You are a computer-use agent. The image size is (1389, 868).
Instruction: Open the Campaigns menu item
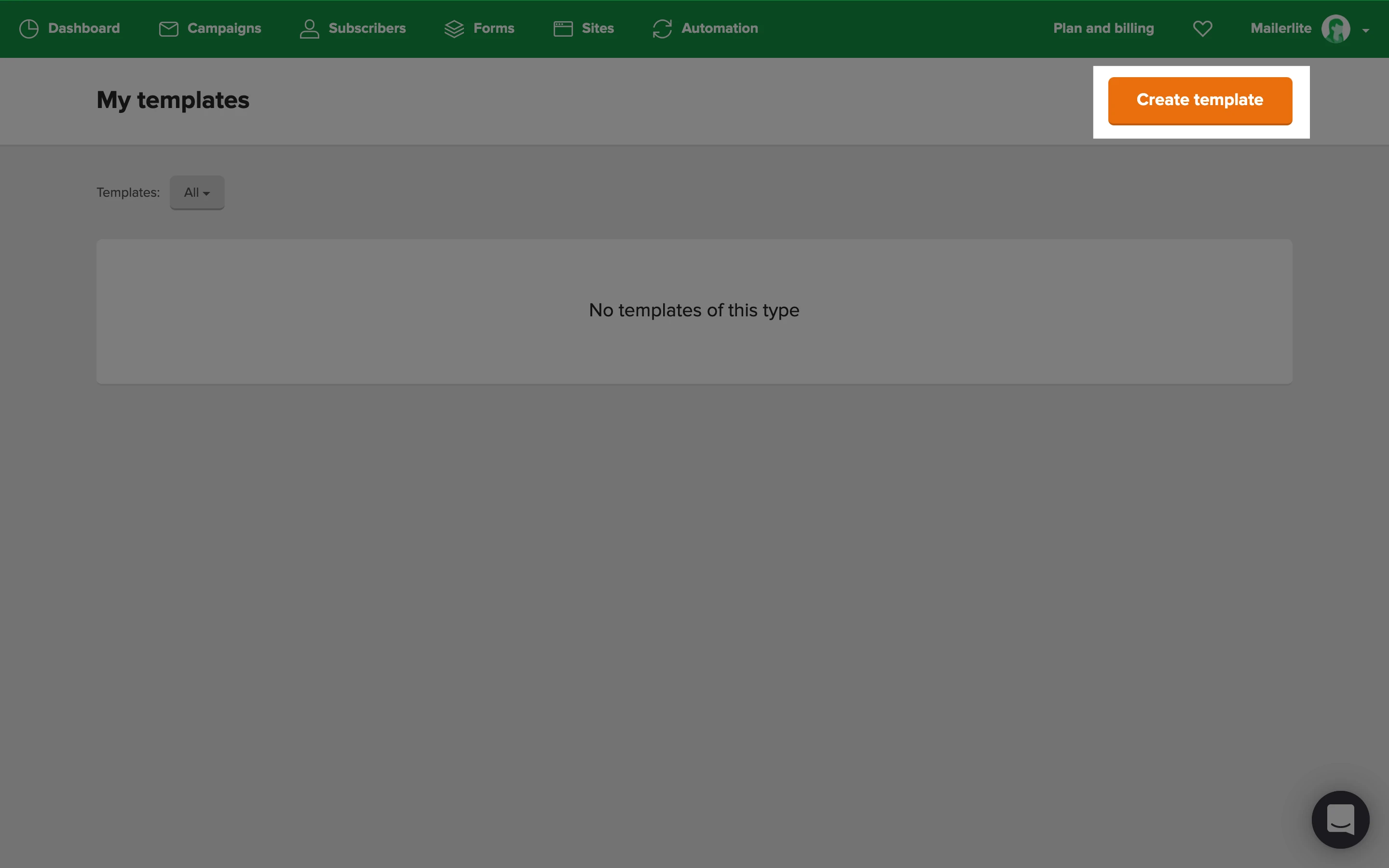click(x=224, y=29)
